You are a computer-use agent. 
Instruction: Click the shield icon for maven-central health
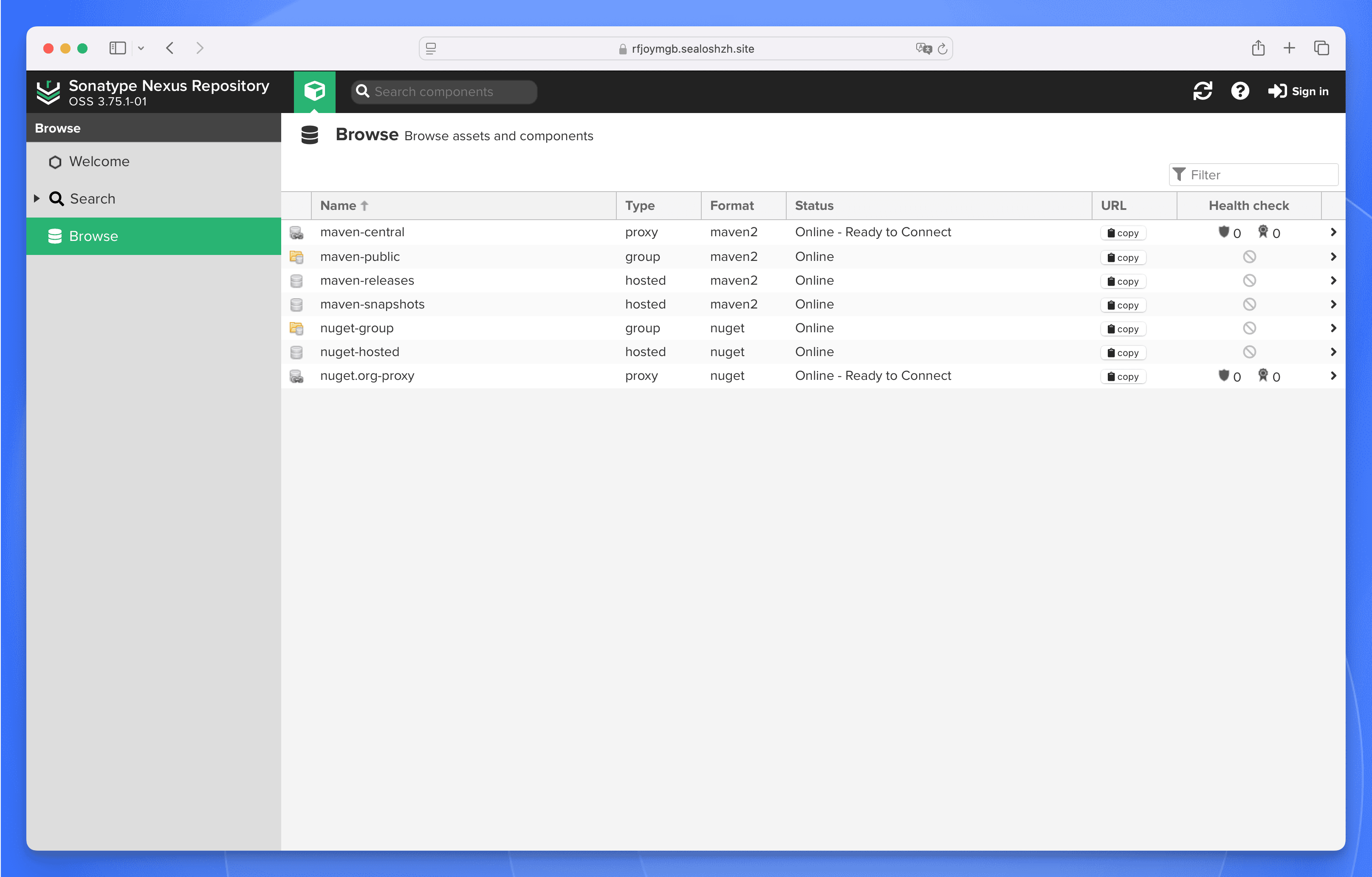[1223, 232]
